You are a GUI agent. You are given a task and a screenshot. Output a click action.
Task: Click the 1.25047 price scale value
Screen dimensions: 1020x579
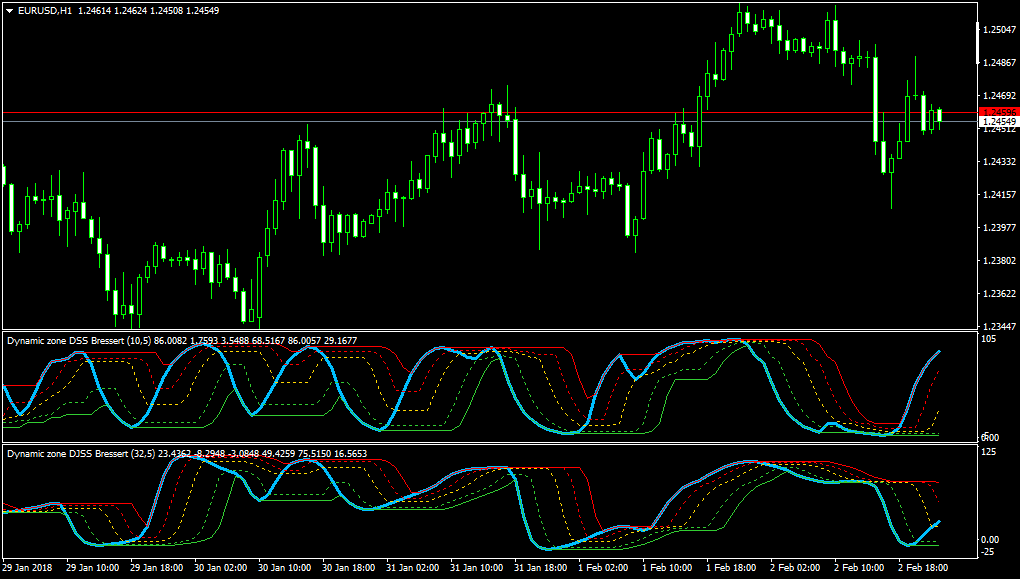[x=1000, y=30]
